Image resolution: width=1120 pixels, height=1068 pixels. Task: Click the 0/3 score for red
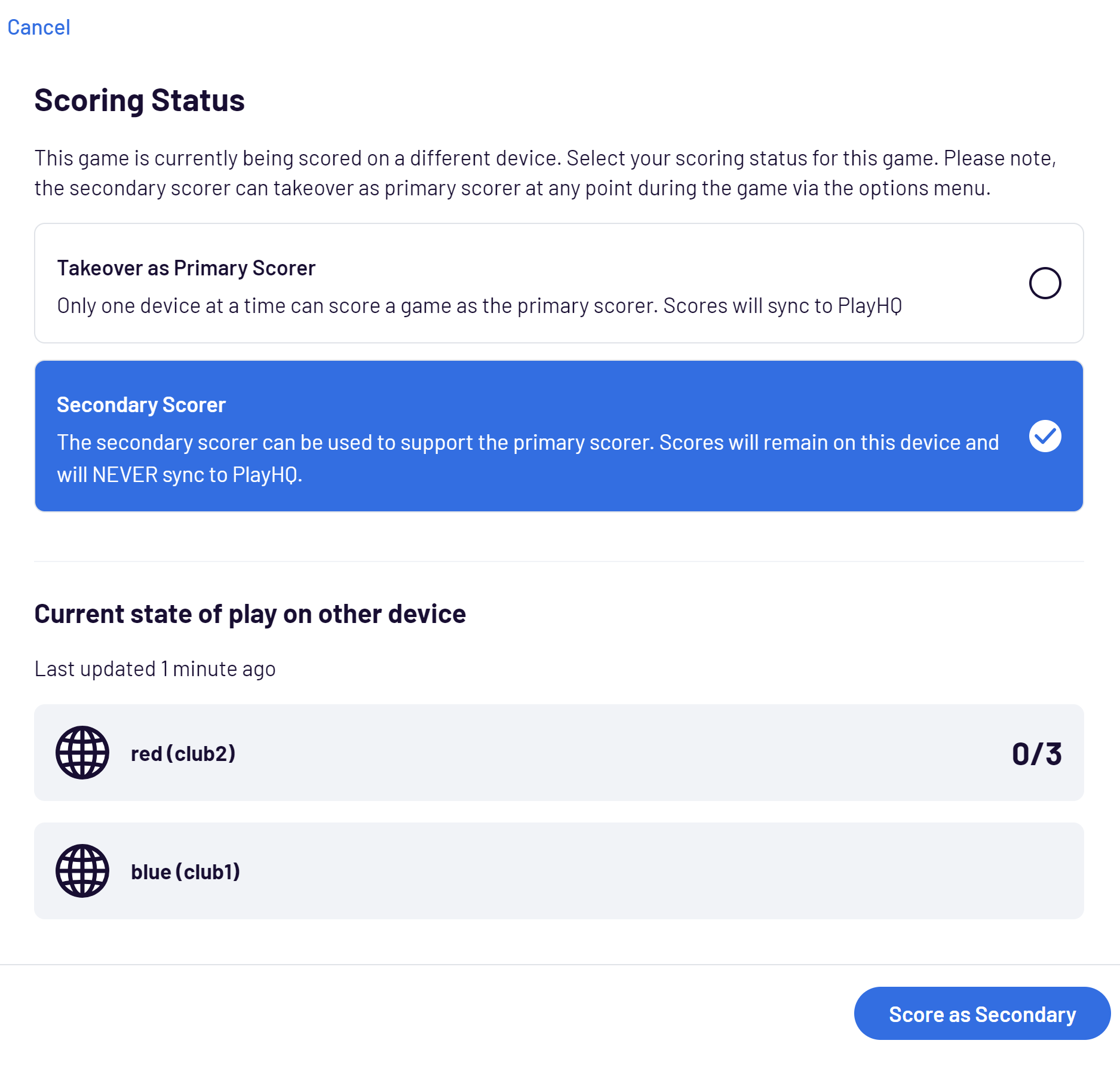pos(1036,754)
